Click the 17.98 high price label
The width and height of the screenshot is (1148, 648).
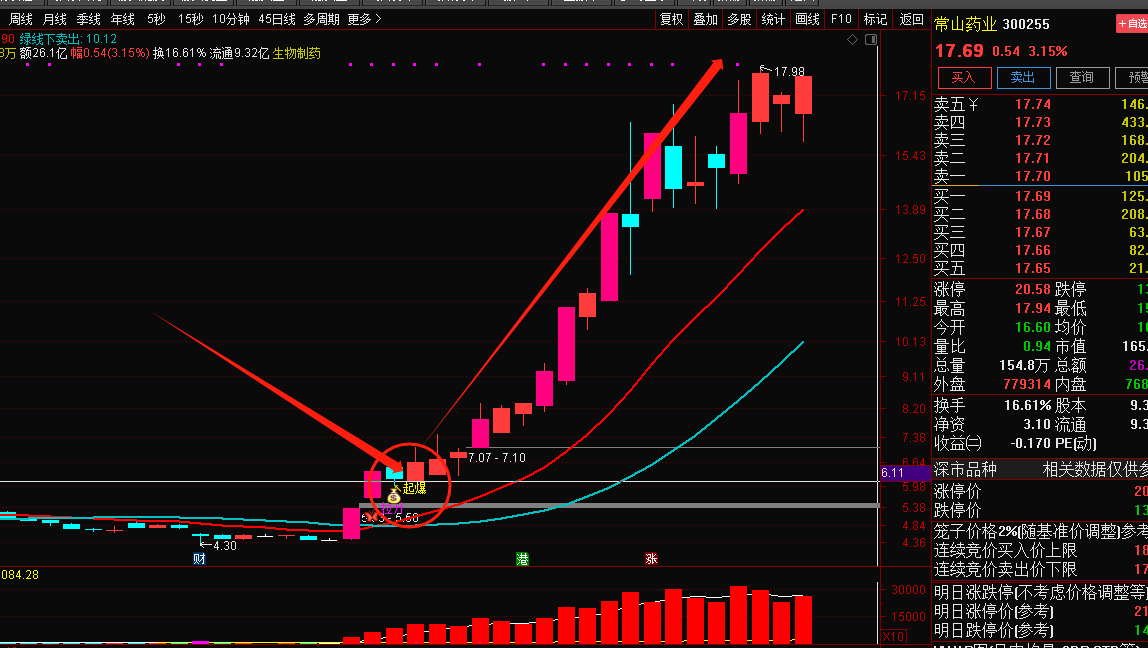click(789, 72)
